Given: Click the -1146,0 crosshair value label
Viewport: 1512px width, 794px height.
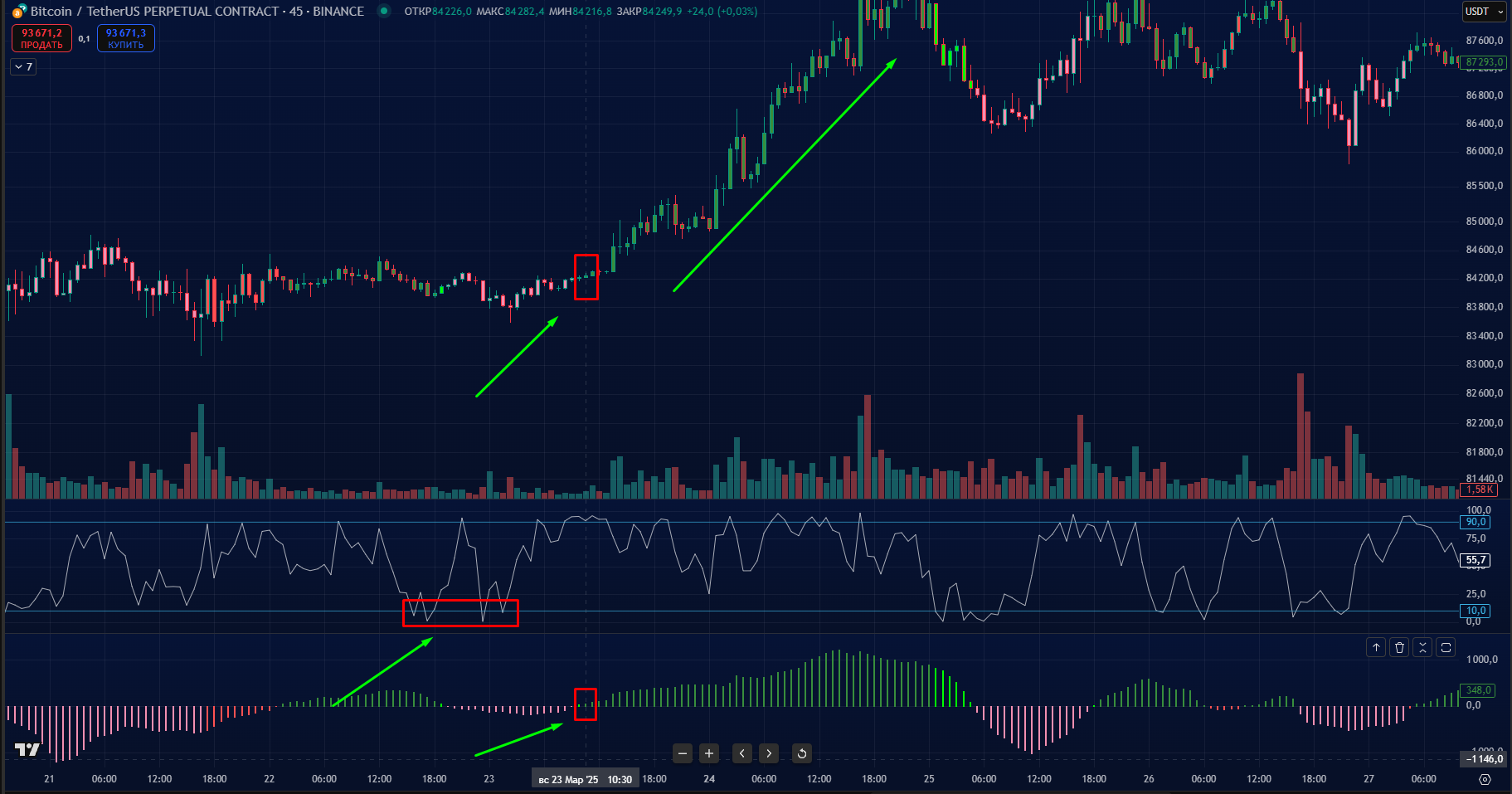Looking at the screenshot, I should click(x=1484, y=758).
